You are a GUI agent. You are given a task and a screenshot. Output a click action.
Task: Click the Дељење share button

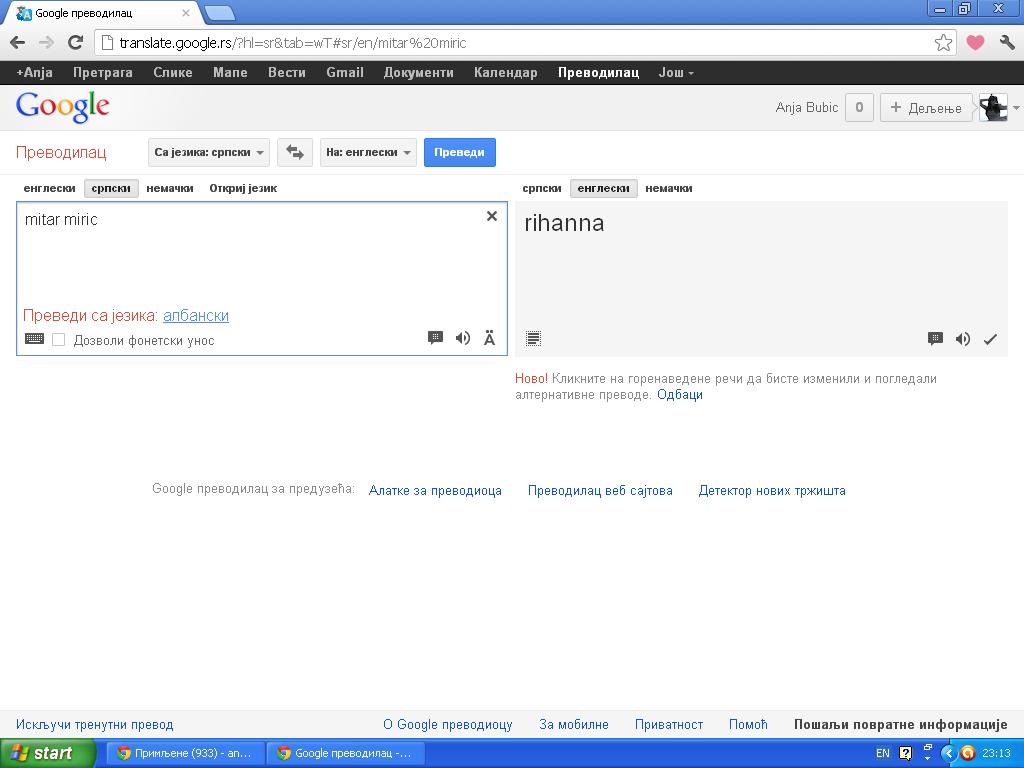click(x=926, y=108)
